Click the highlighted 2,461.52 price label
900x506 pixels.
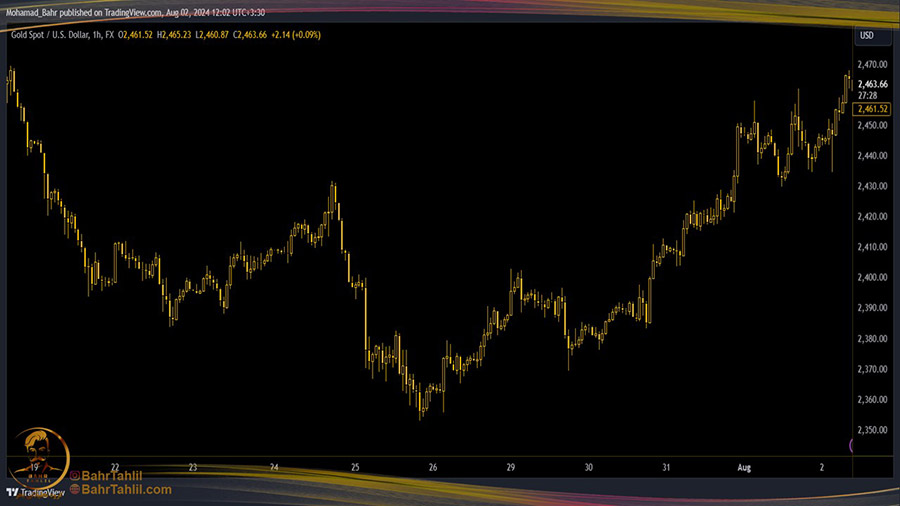[873, 108]
